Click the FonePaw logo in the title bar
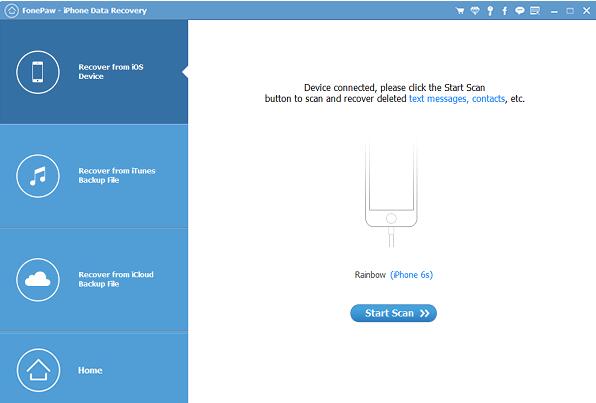The image size is (596, 403). point(11,11)
